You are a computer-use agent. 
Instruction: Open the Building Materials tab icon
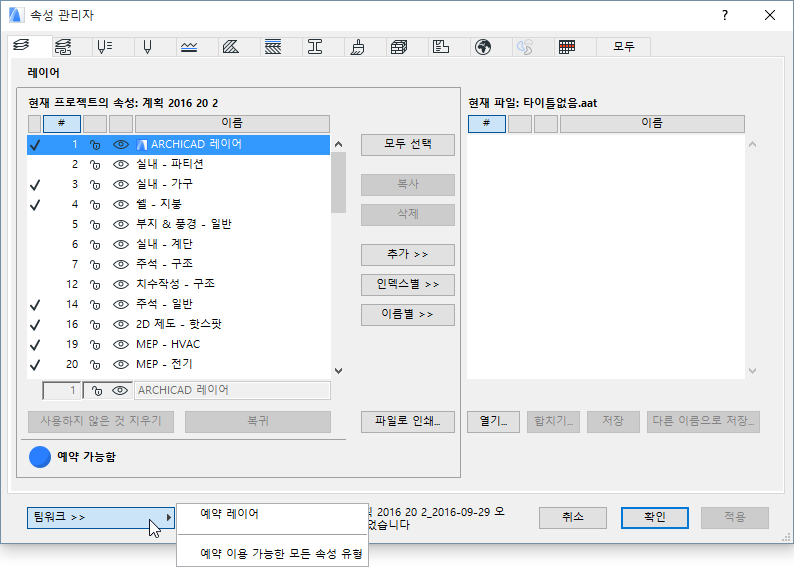pos(399,47)
